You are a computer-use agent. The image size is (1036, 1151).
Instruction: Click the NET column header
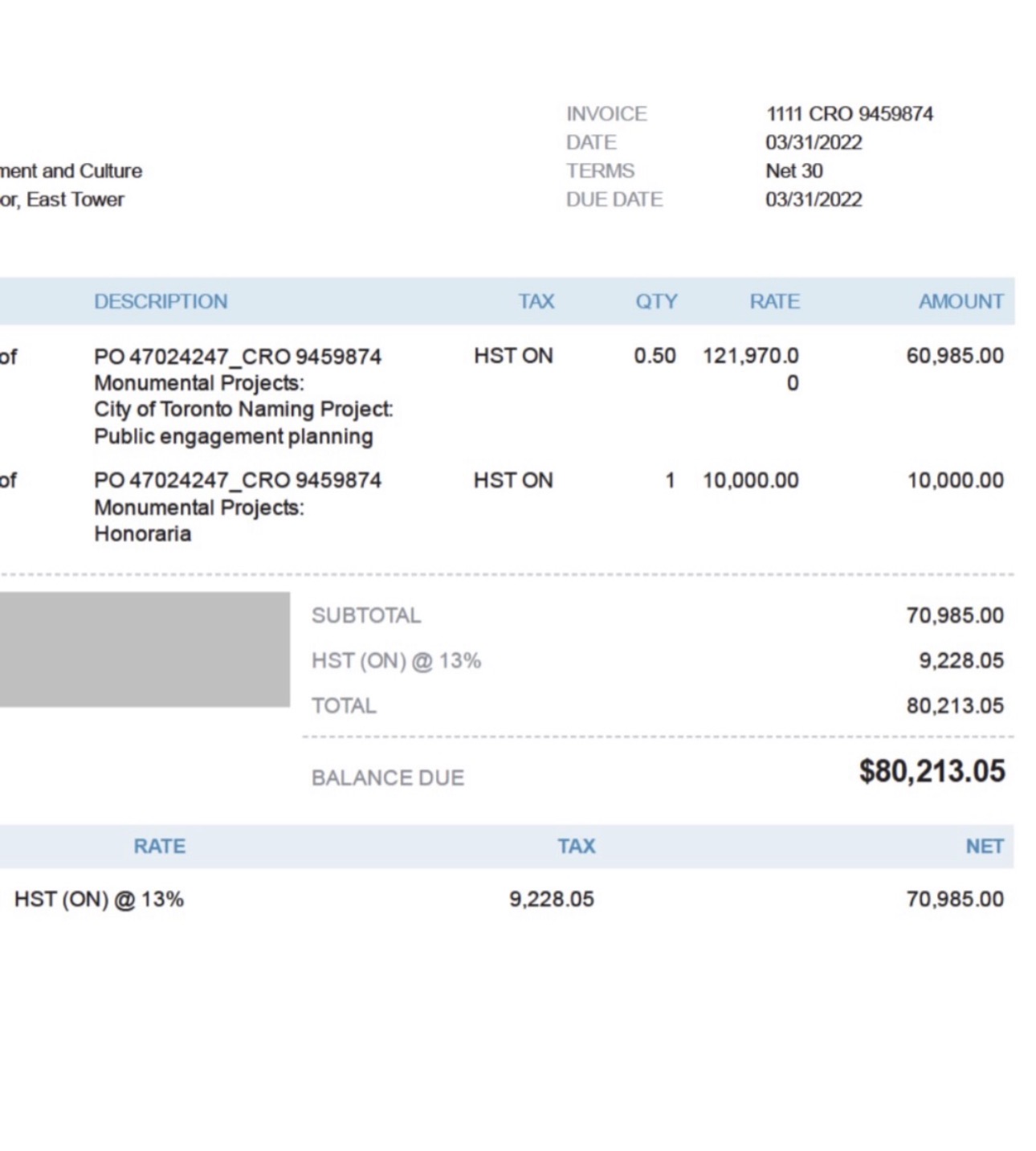(985, 846)
